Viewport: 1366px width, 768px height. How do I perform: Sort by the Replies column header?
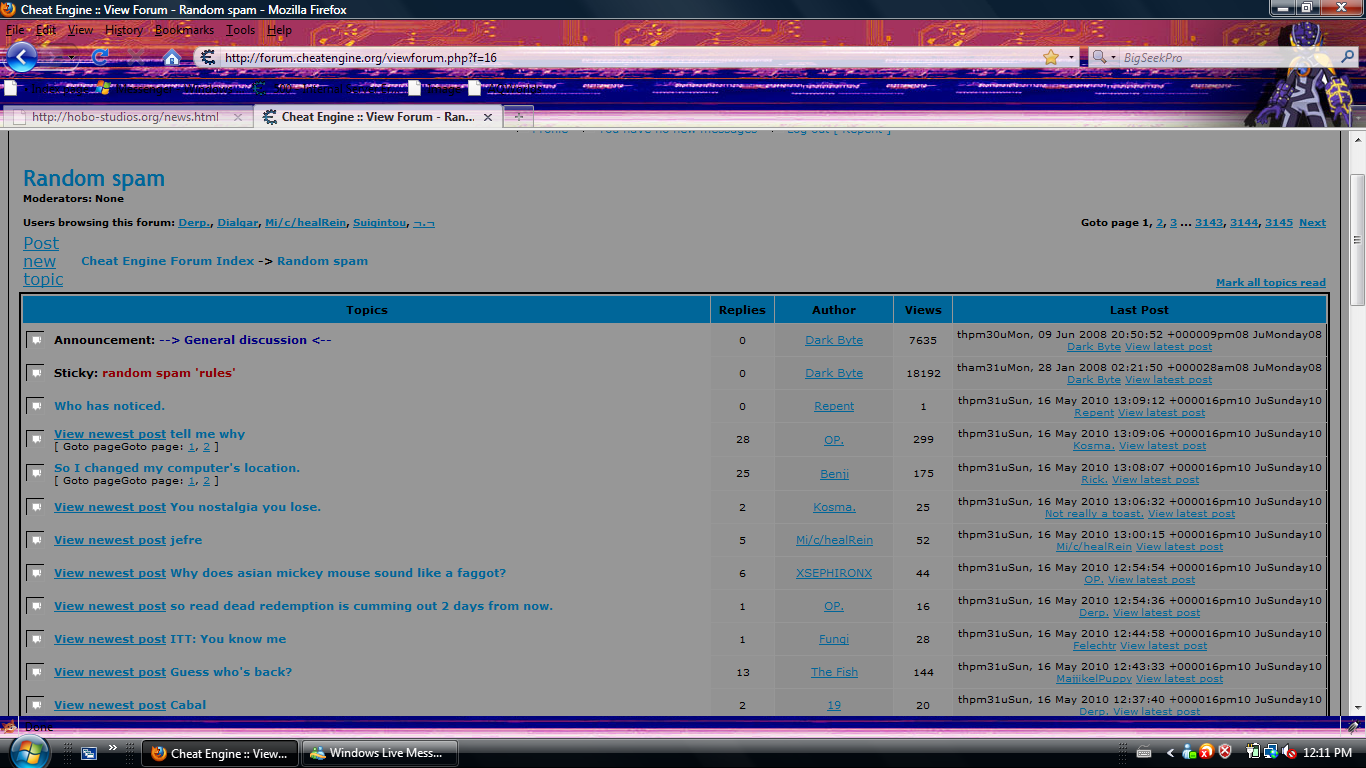point(742,310)
